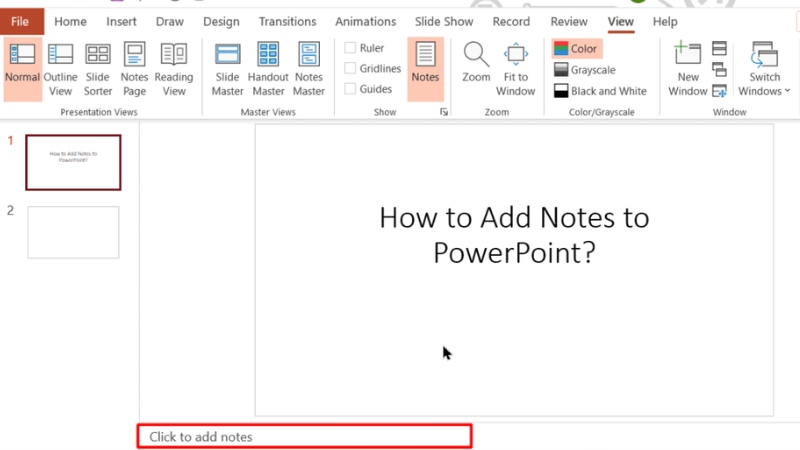The height and width of the screenshot is (450, 800).
Task: Open Switch Windows dropdown
Action: click(764, 69)
